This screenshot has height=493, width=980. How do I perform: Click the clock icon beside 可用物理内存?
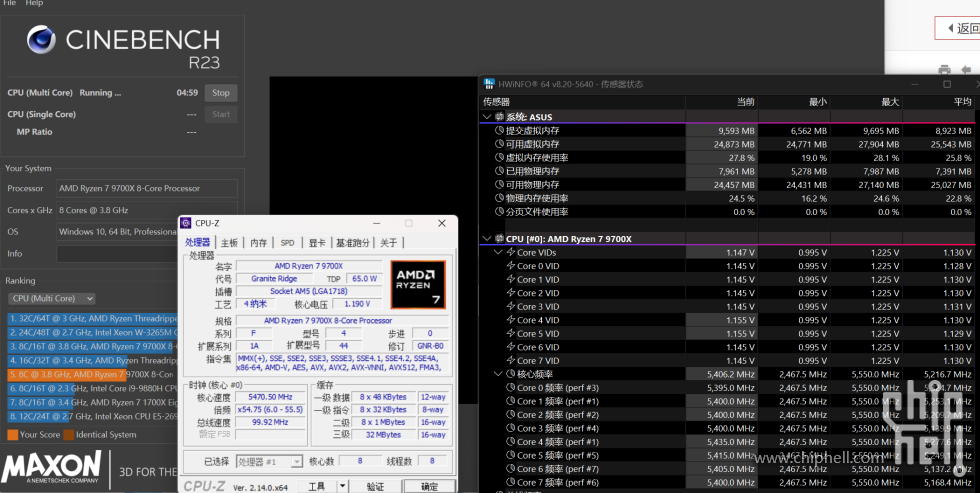pyautogui.click(x=499, y=184)
